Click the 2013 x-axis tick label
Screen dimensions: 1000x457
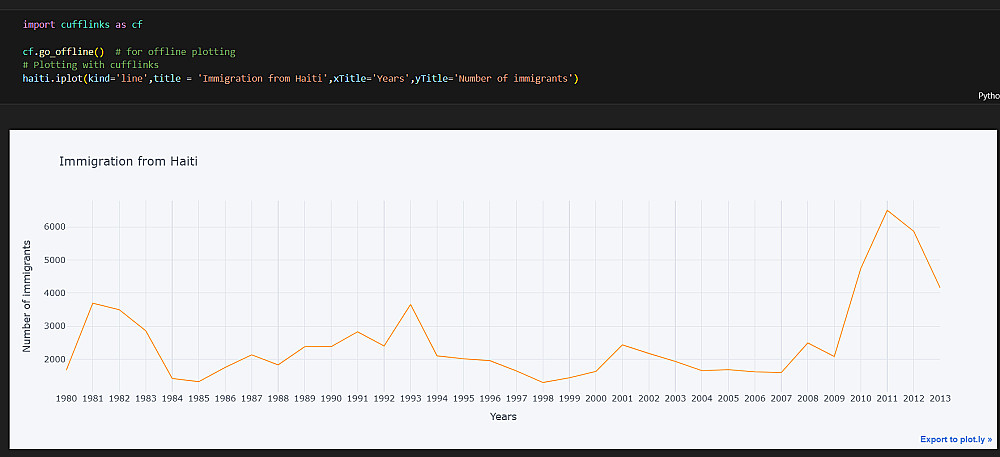(939, 398)
